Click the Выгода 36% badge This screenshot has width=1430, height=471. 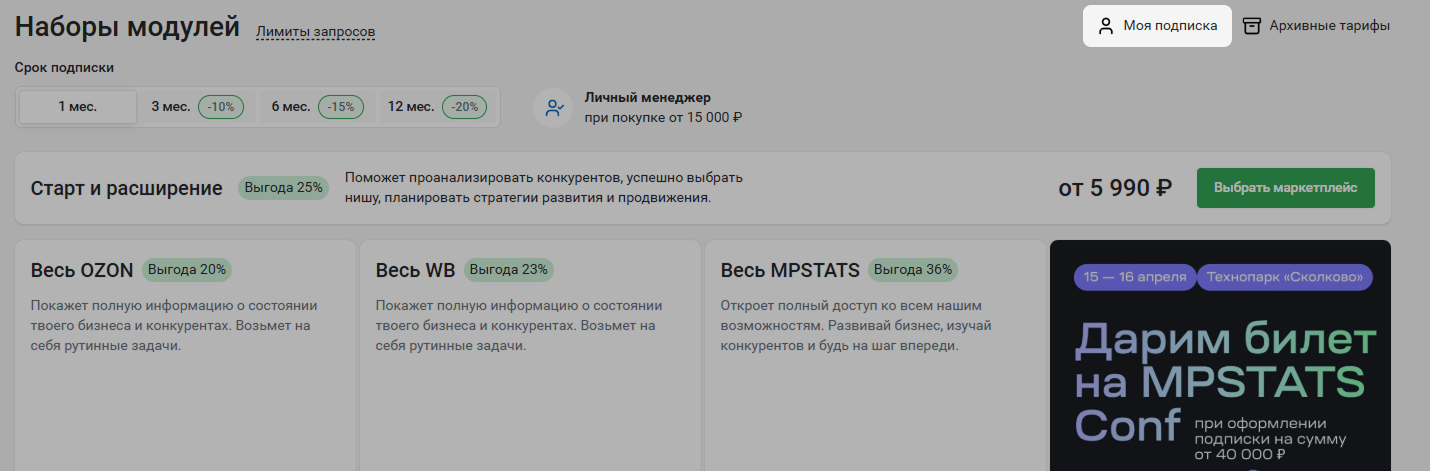coord(913,269)
